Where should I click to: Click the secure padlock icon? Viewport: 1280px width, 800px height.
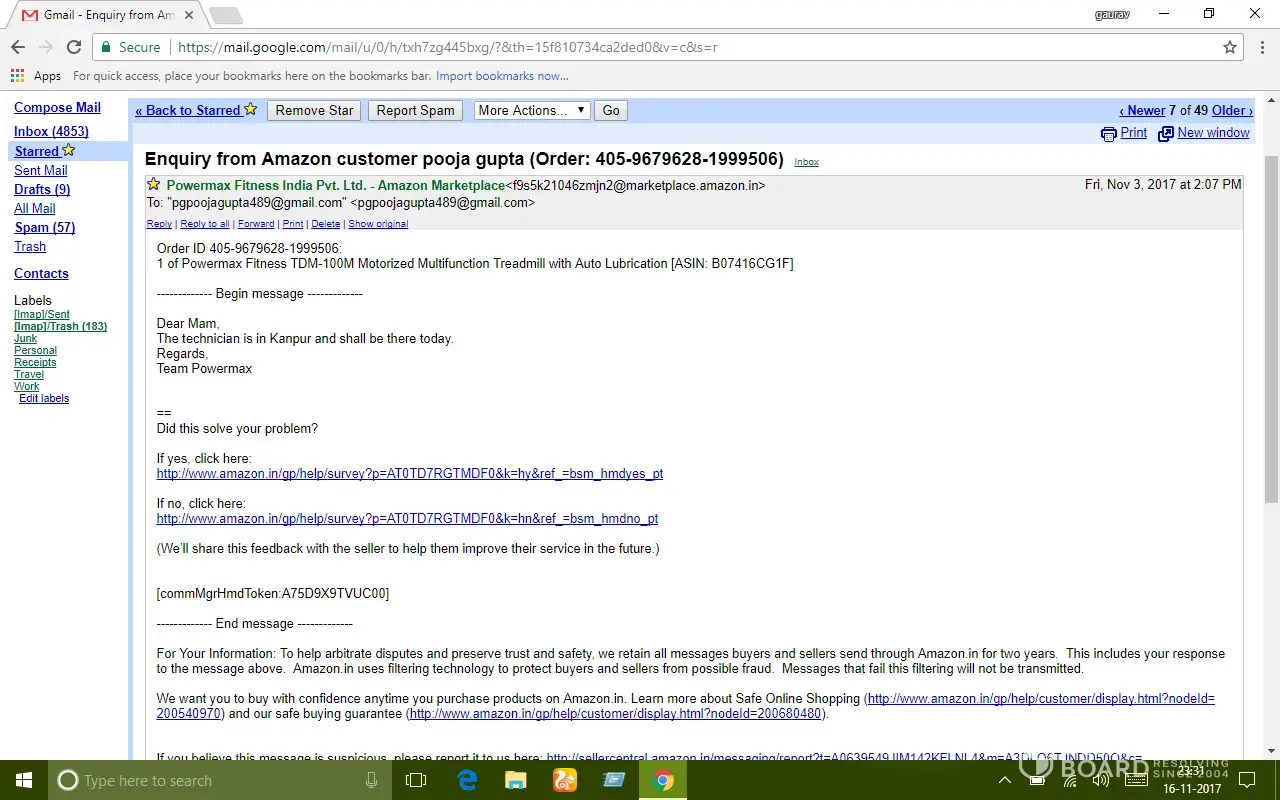[106, 47]
